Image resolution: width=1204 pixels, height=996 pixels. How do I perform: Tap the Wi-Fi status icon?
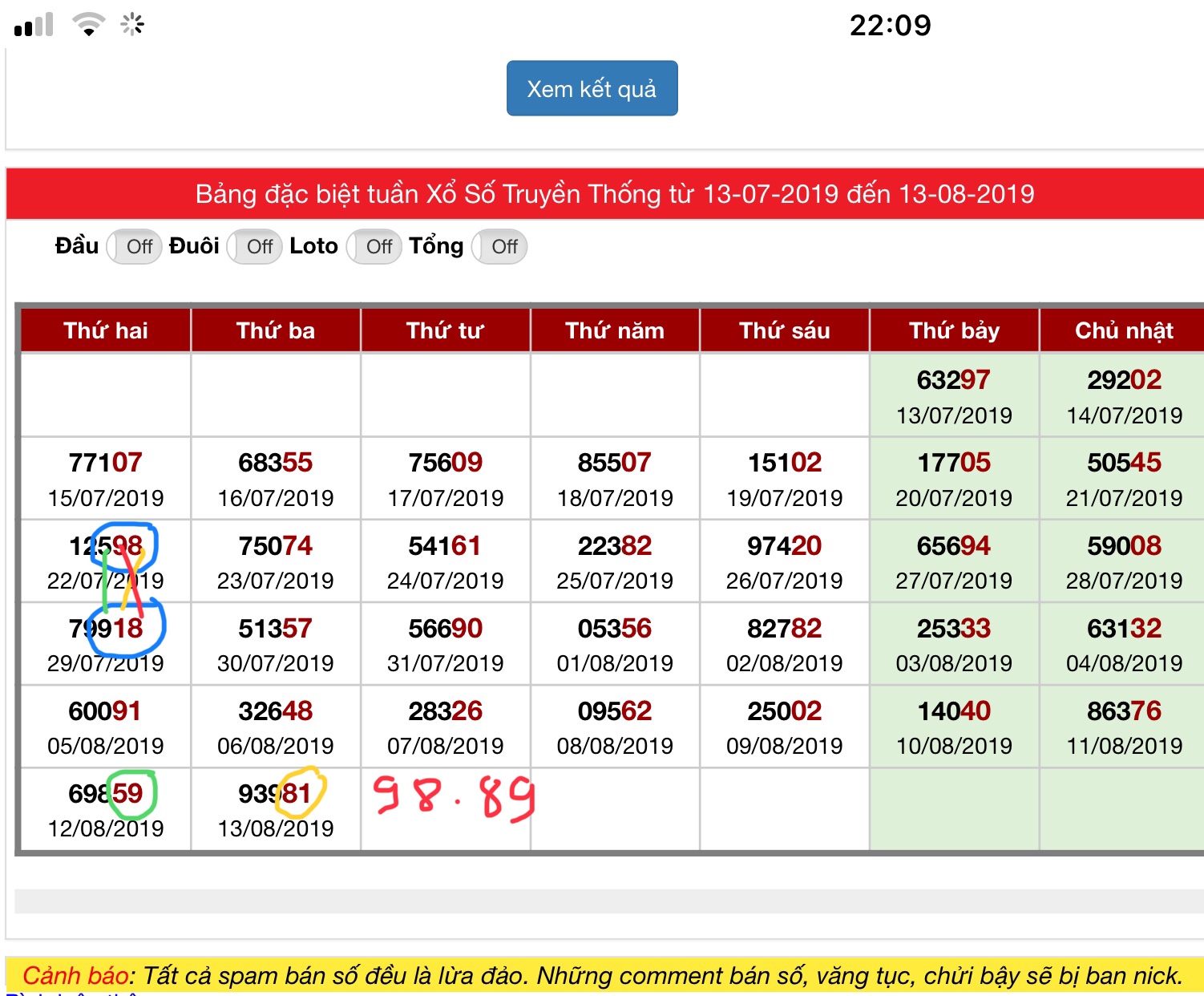88,24
